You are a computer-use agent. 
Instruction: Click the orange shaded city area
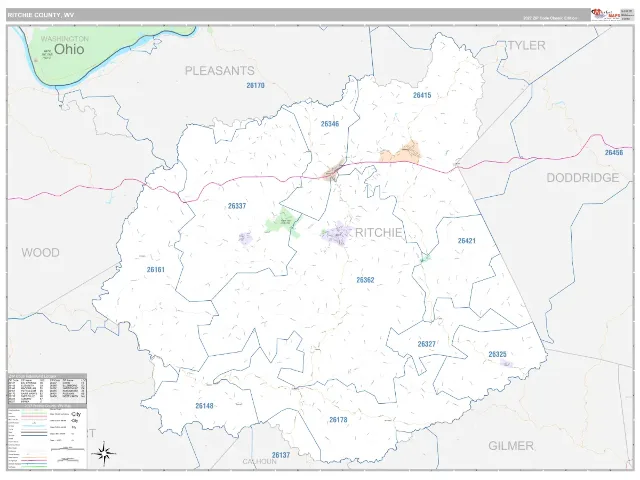point(401,153)
